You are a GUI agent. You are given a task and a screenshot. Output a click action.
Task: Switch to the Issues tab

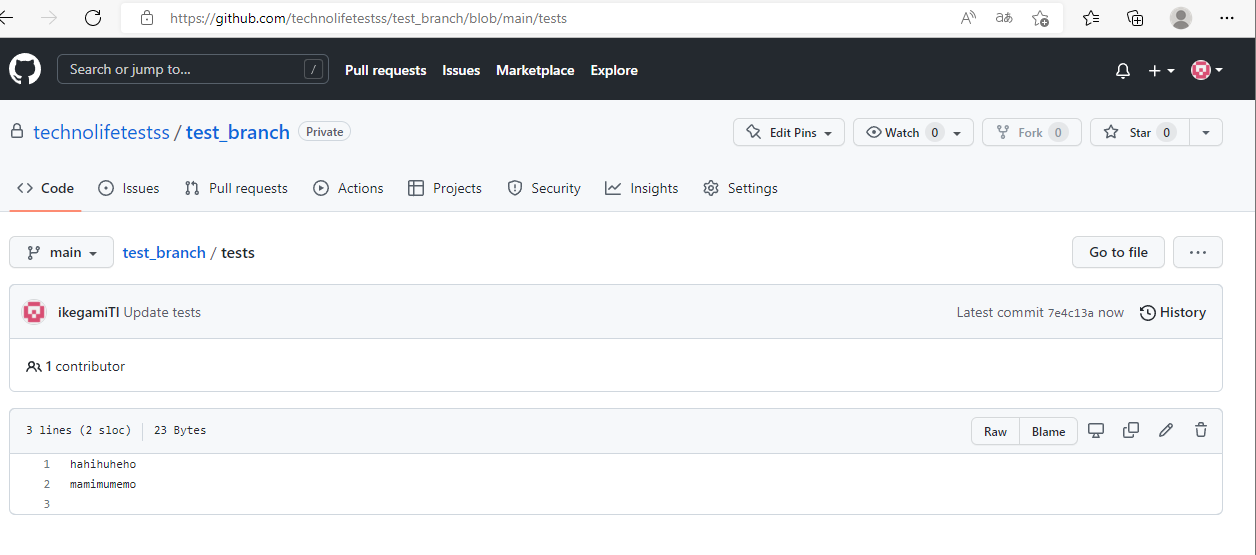[x=129, y=188]
